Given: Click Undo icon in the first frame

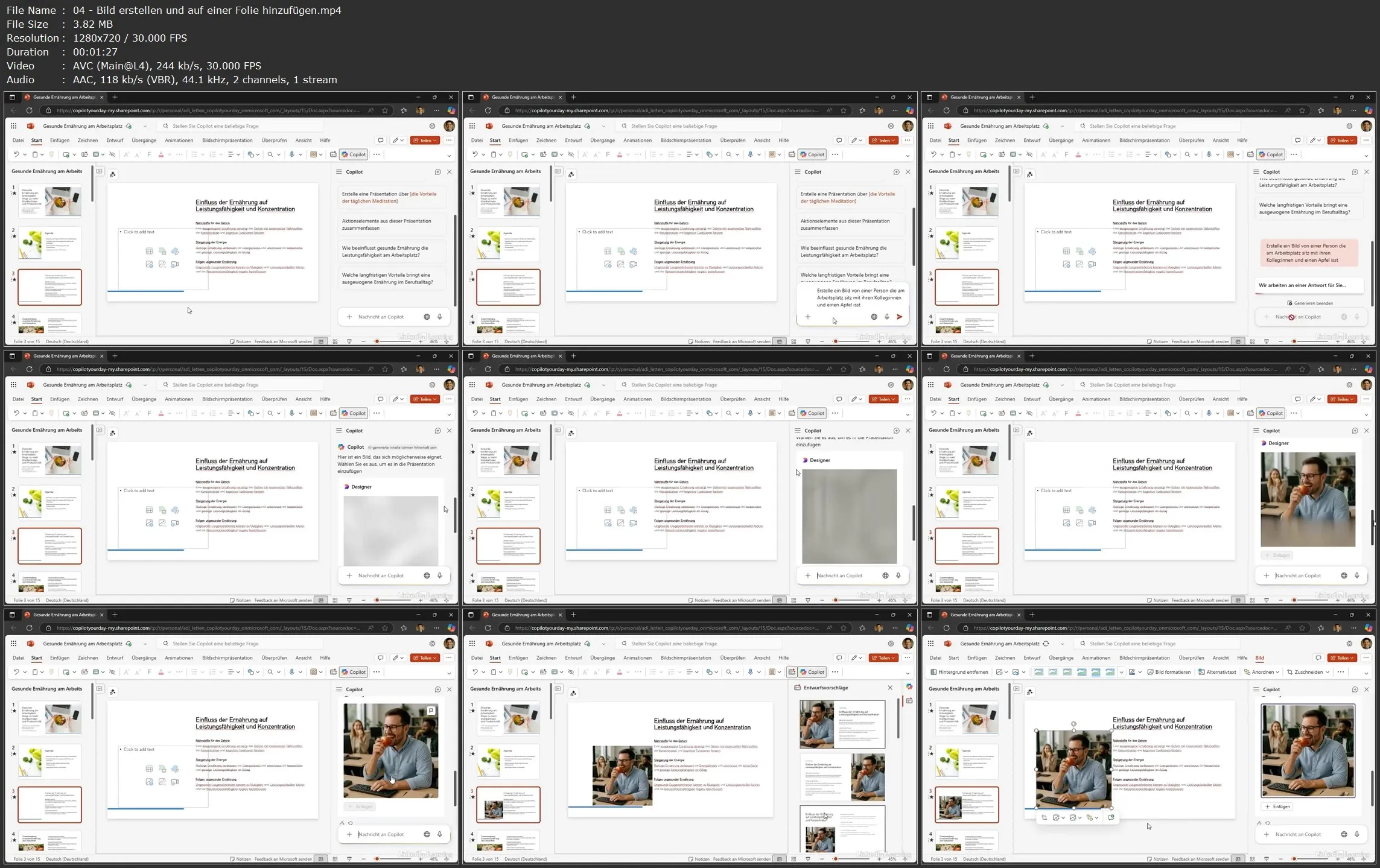Looking at the screenshot, I should pos(16,154).
